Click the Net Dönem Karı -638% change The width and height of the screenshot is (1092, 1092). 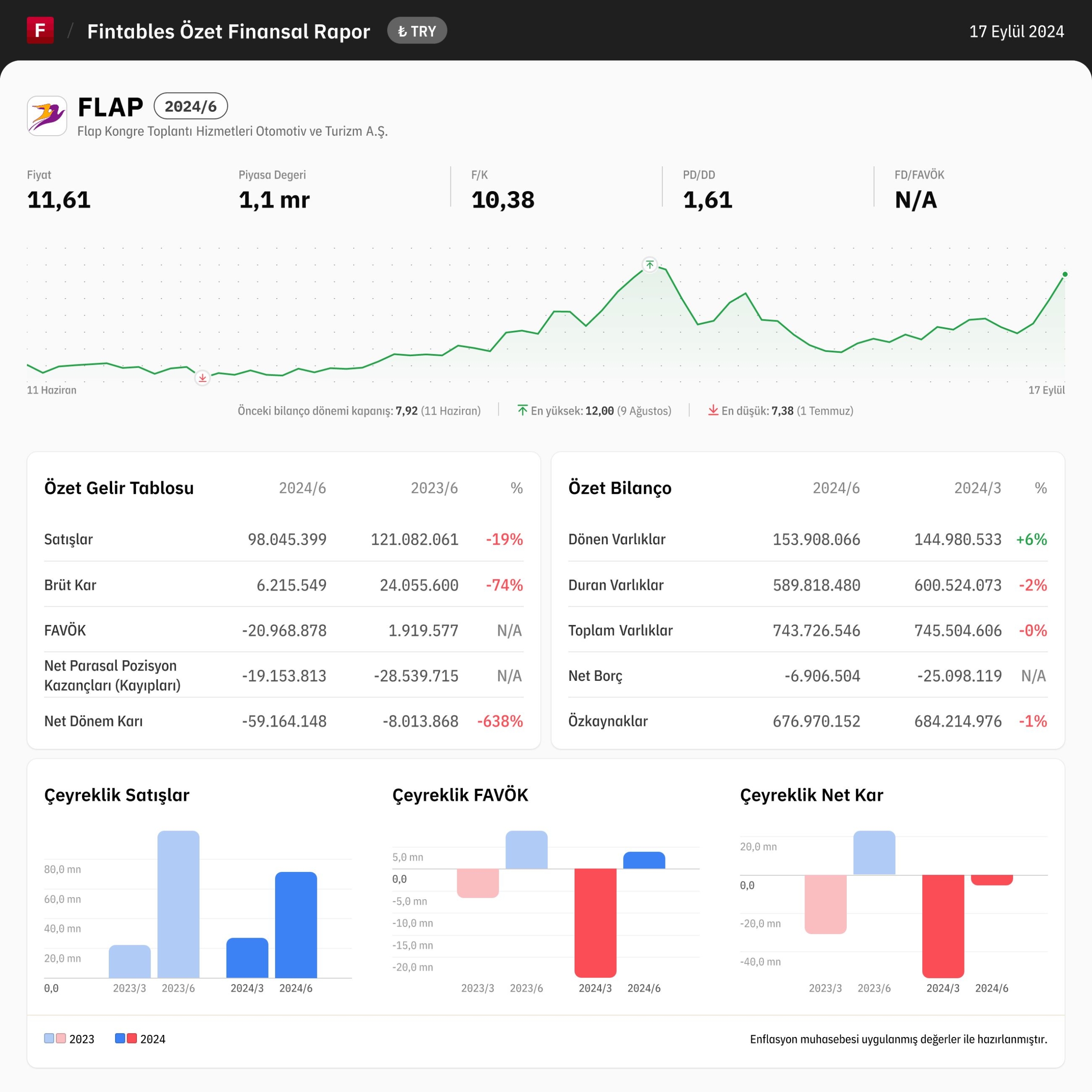tap(500, 721)
